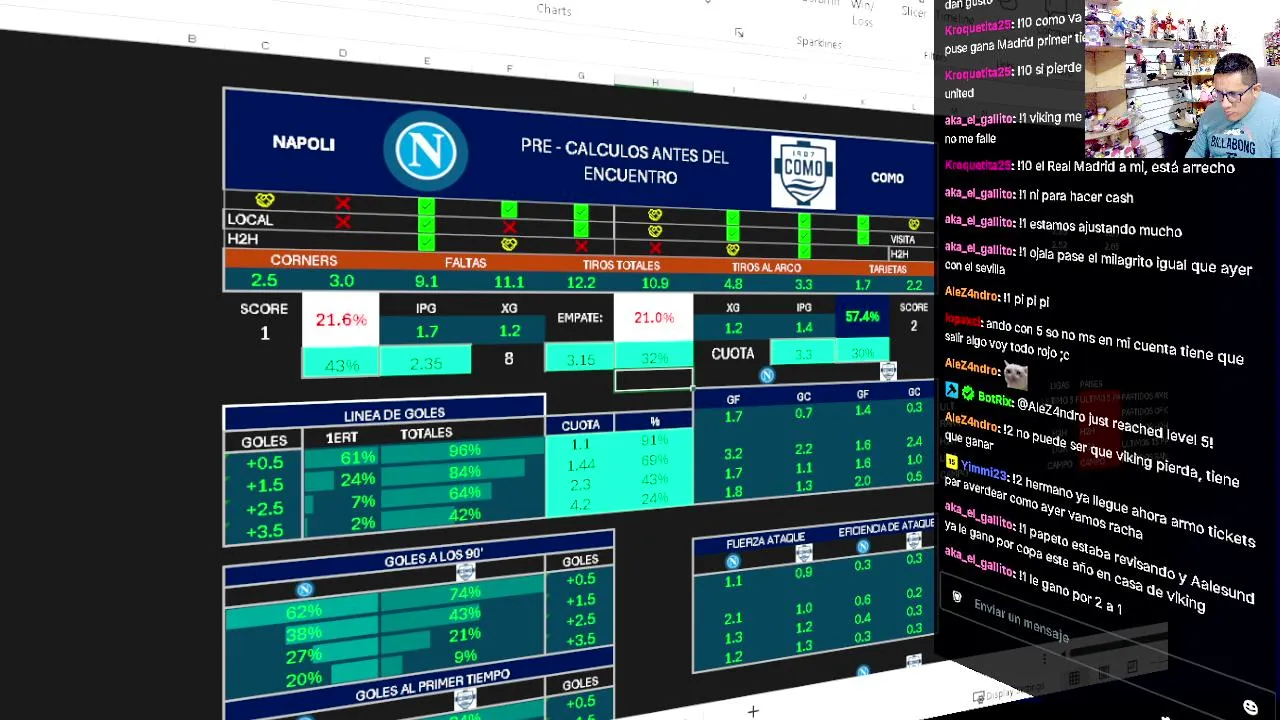Click yellow handshake icon in LOCAL row
The image size is (1280, 720).
265,200
